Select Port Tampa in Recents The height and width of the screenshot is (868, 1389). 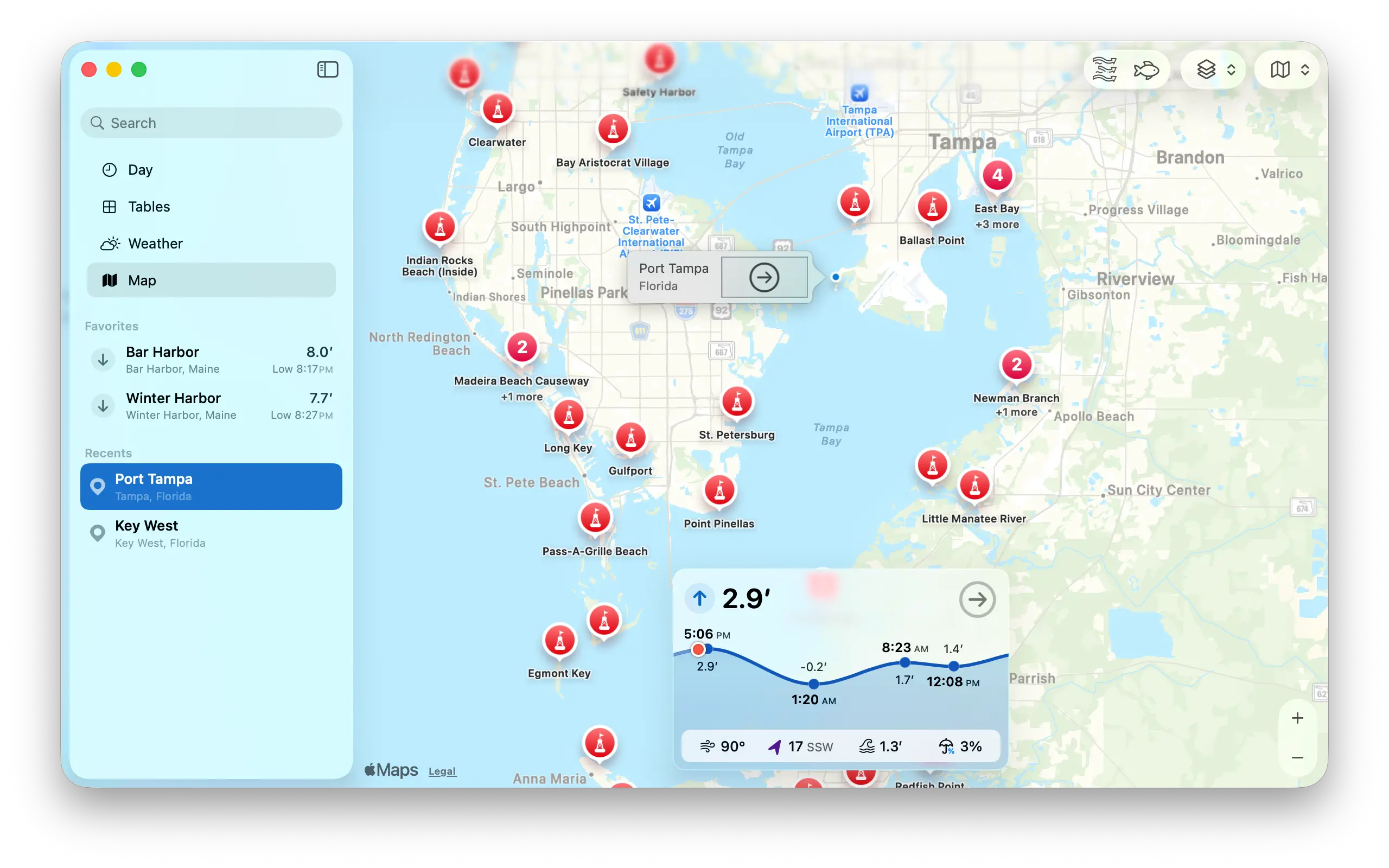(211, 487)
